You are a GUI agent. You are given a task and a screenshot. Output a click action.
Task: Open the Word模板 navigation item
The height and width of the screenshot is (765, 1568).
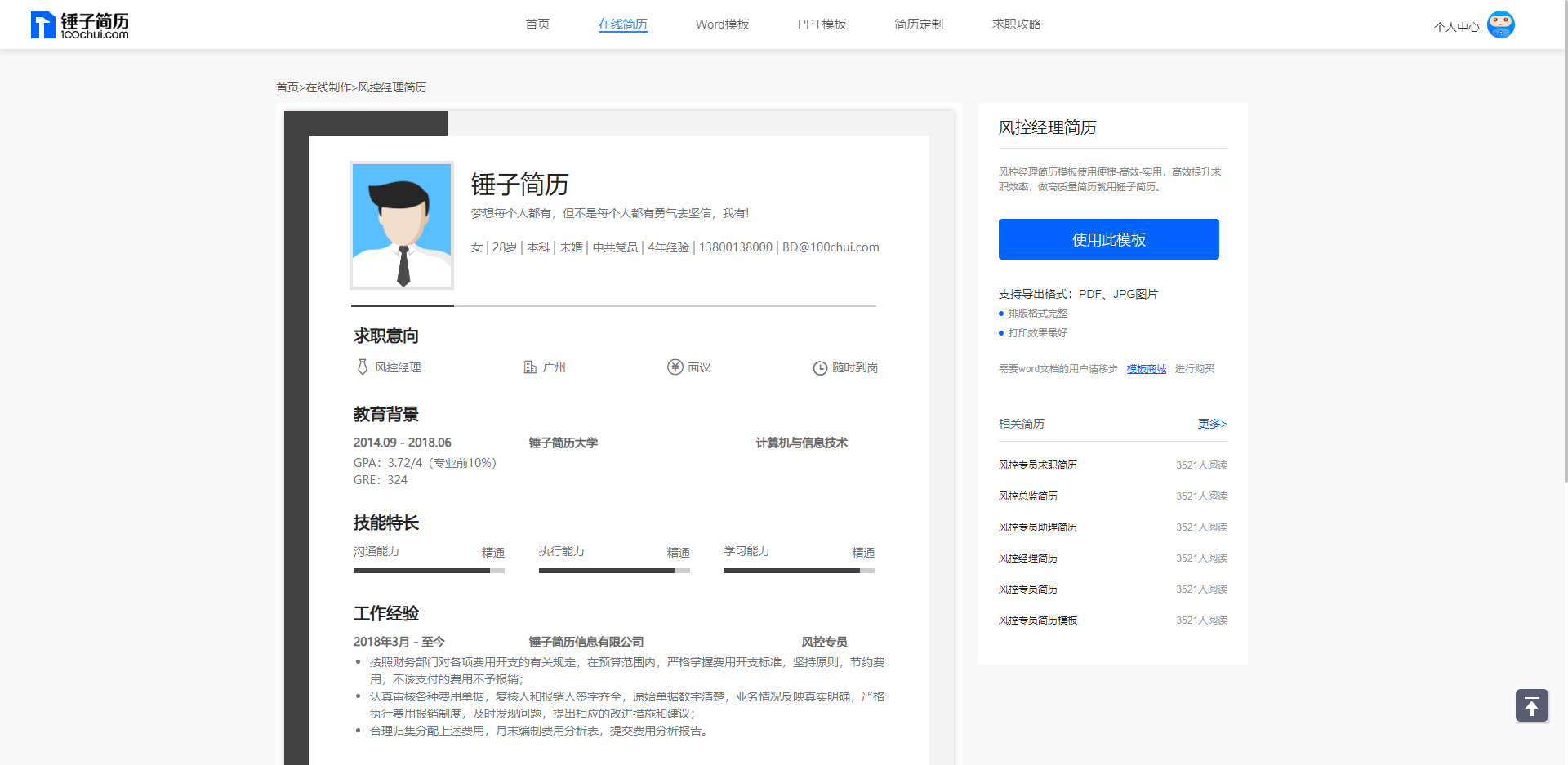(722, 24)
